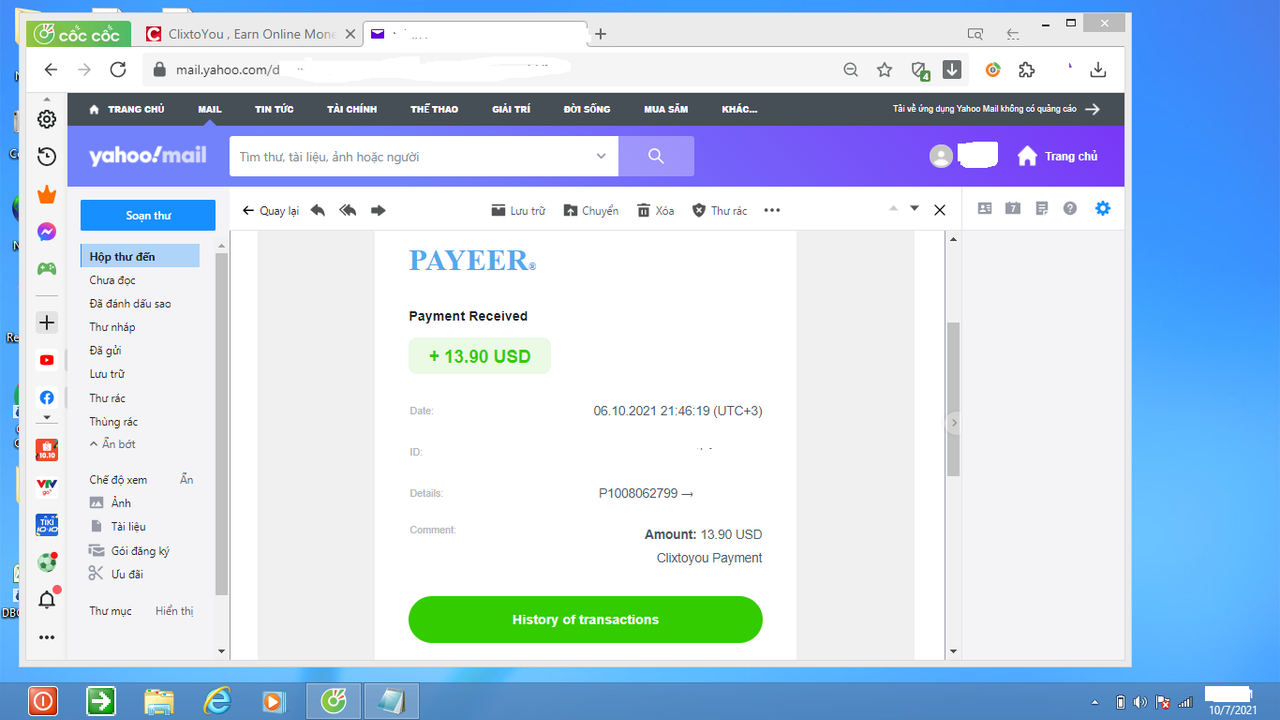Expand search options dropdown arrow
Viewport: 1280px width, 720px height.
tap(601, 156)
